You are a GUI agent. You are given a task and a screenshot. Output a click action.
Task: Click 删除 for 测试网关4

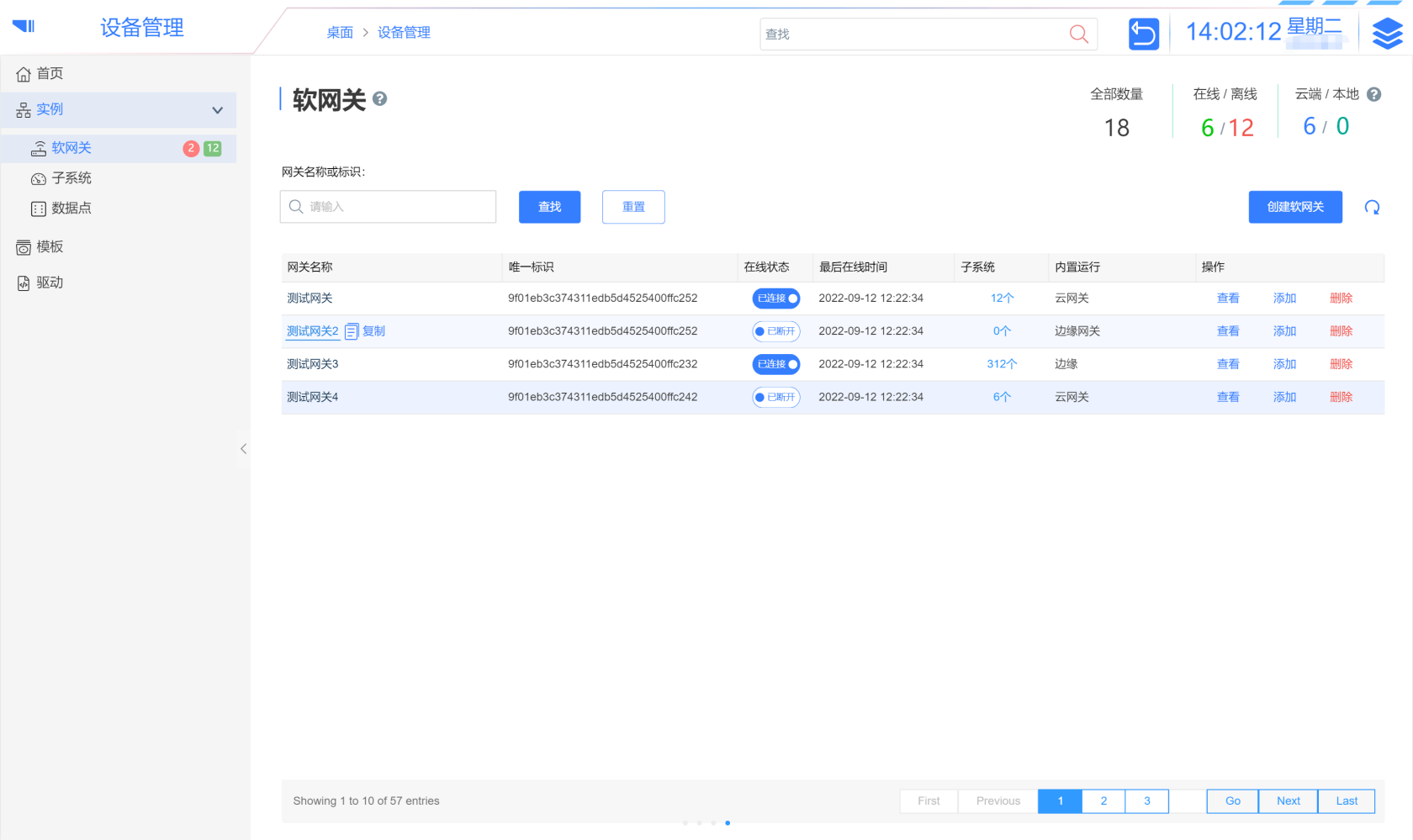(1341, 397)
